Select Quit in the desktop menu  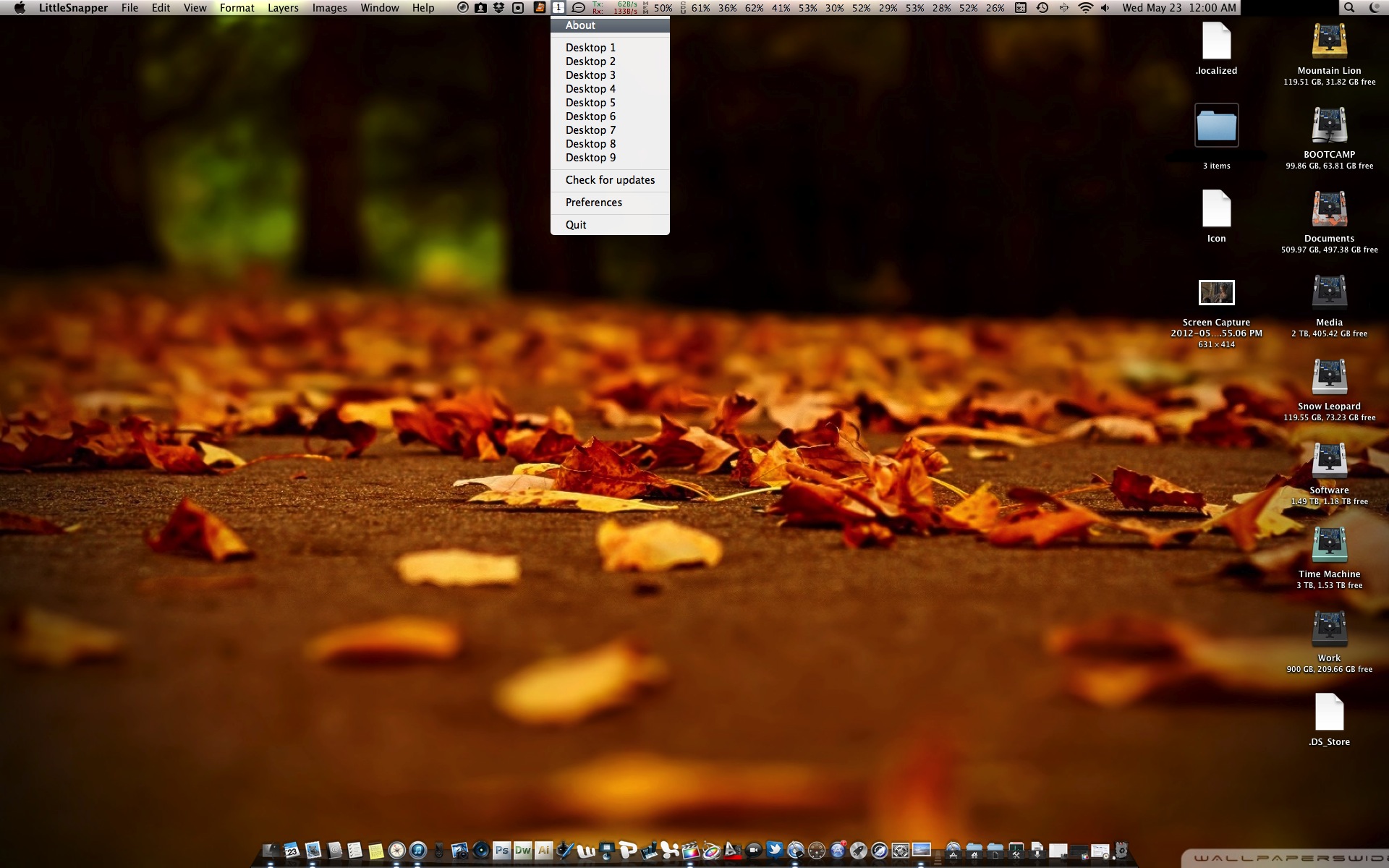coord(576,225)
